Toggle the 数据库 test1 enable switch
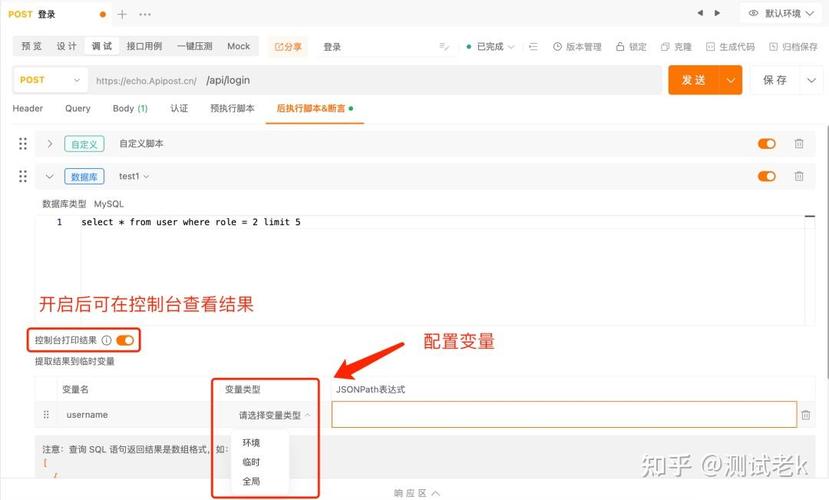 (767, 176)
